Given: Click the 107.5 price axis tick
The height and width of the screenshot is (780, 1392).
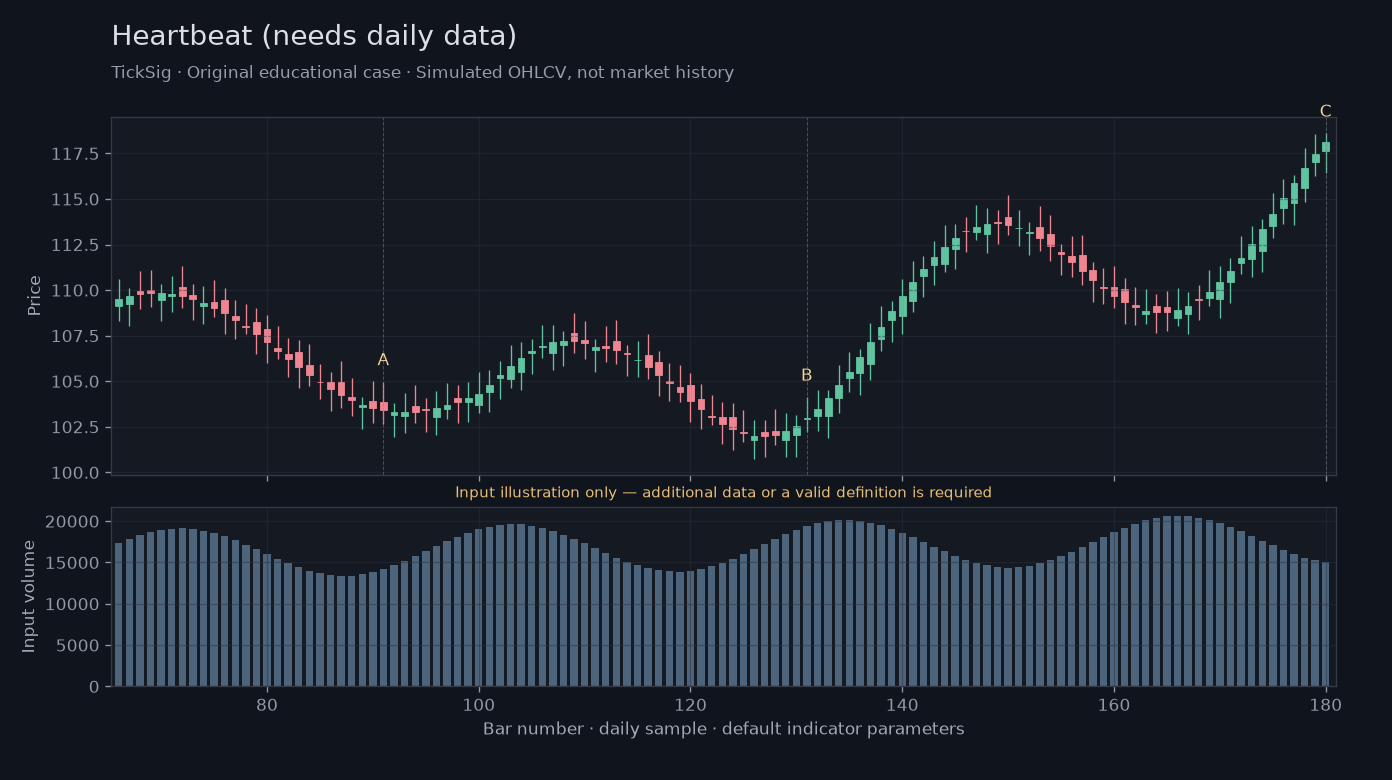Looking at the screenshot, I should coord(75,336).
